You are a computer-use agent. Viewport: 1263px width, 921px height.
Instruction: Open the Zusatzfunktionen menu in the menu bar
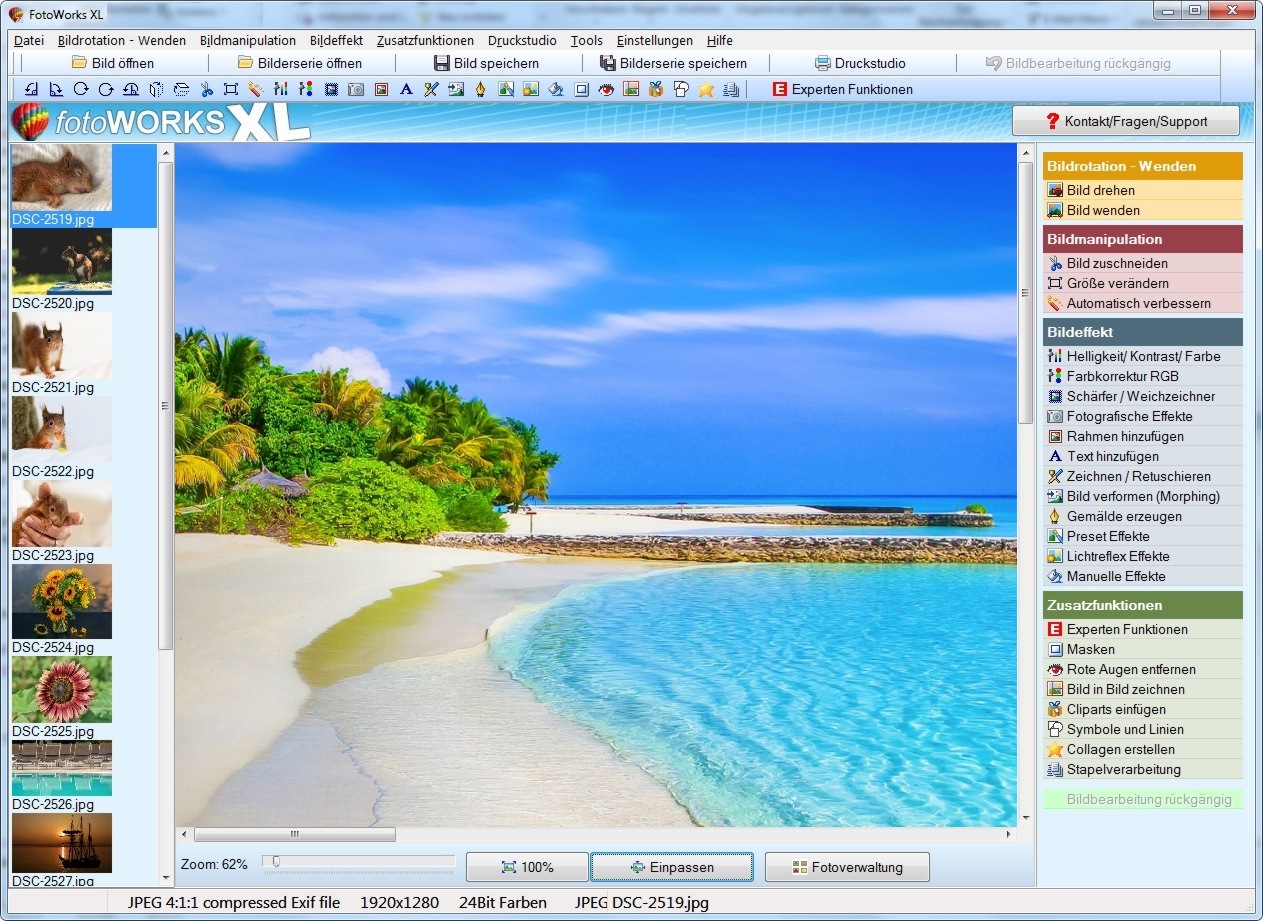click(x=425, y=41)
